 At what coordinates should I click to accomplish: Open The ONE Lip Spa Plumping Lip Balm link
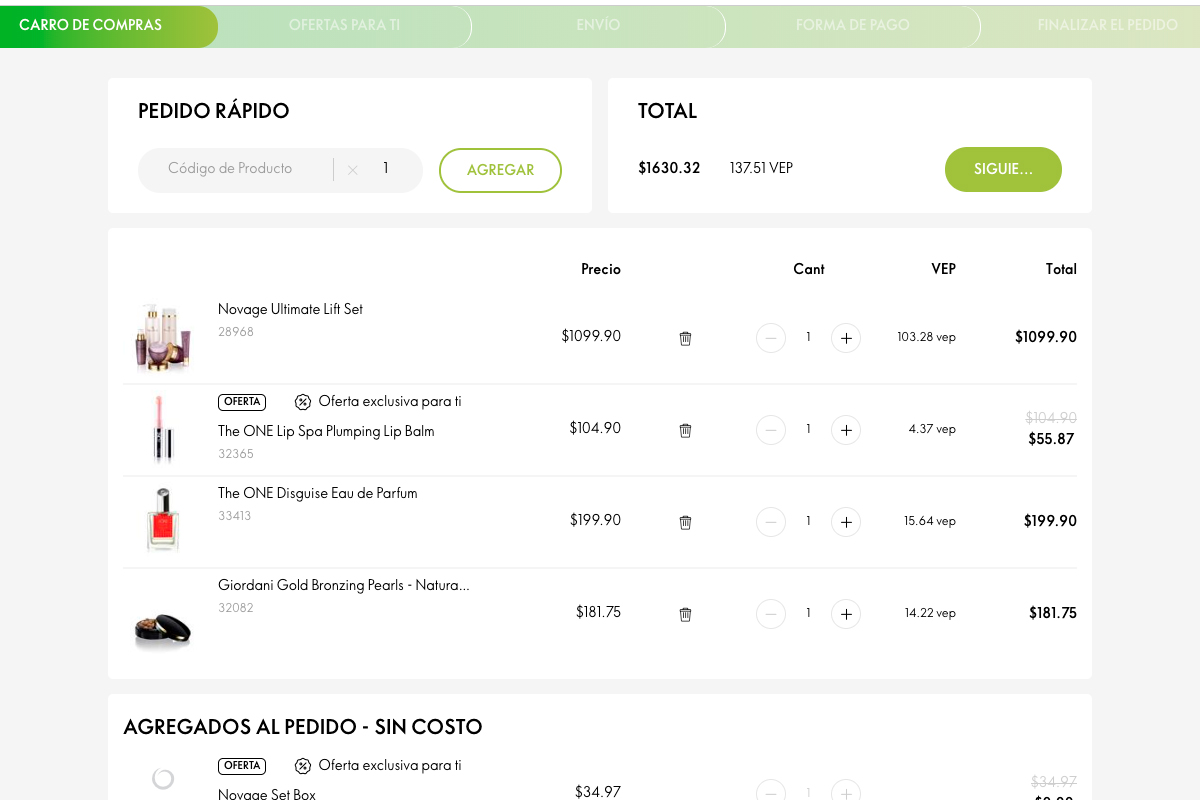326,432
